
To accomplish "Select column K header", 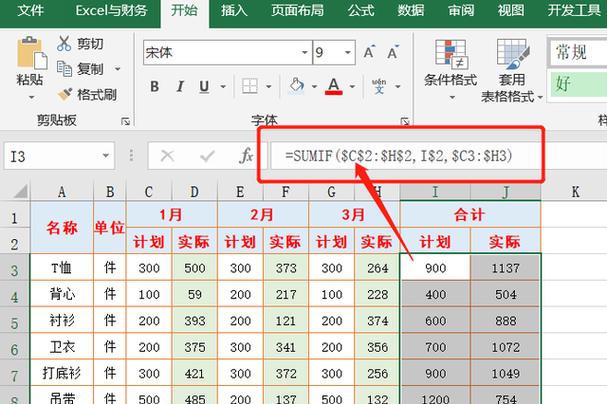I will click(x=575, y=192).
